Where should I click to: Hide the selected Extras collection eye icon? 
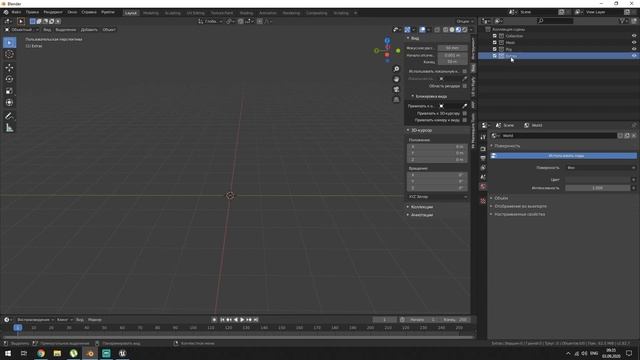[634, 56]
